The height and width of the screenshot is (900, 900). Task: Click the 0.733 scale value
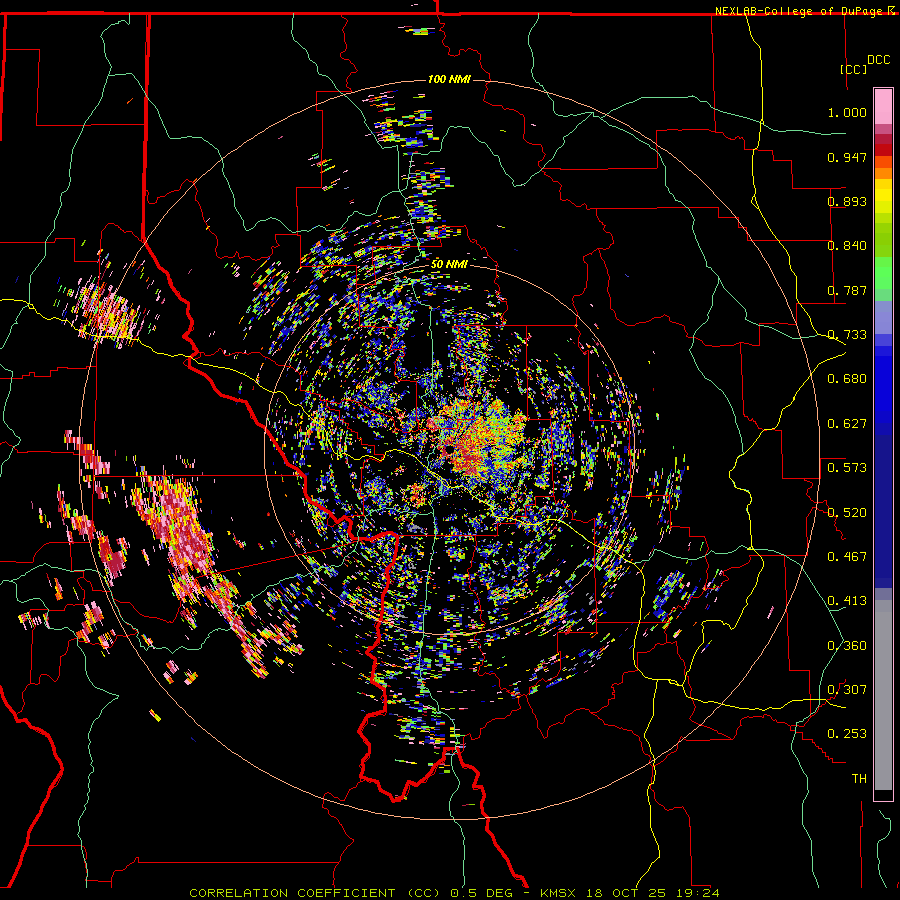(847, 335)
